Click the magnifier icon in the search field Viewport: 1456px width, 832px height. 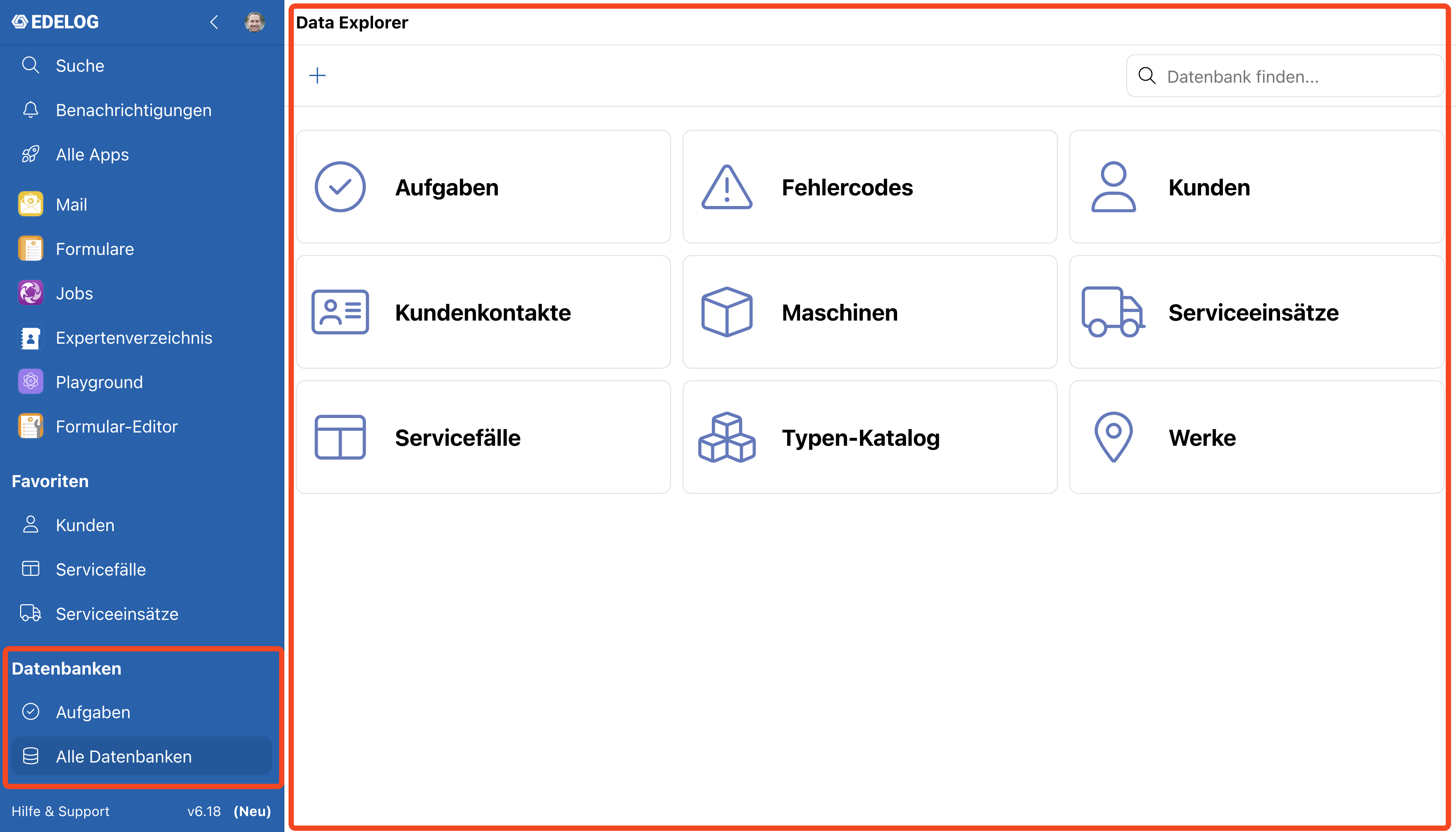1147,76
